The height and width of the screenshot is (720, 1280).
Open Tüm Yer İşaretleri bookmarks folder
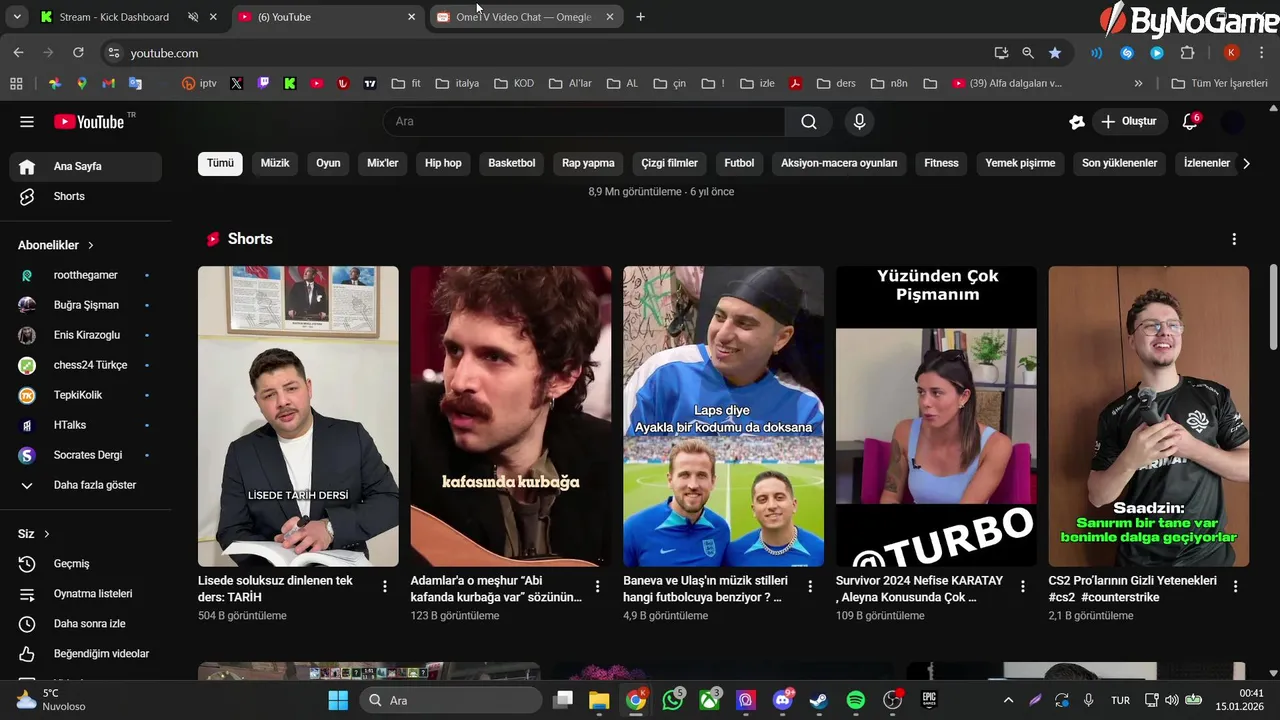tap(1220, 84)
